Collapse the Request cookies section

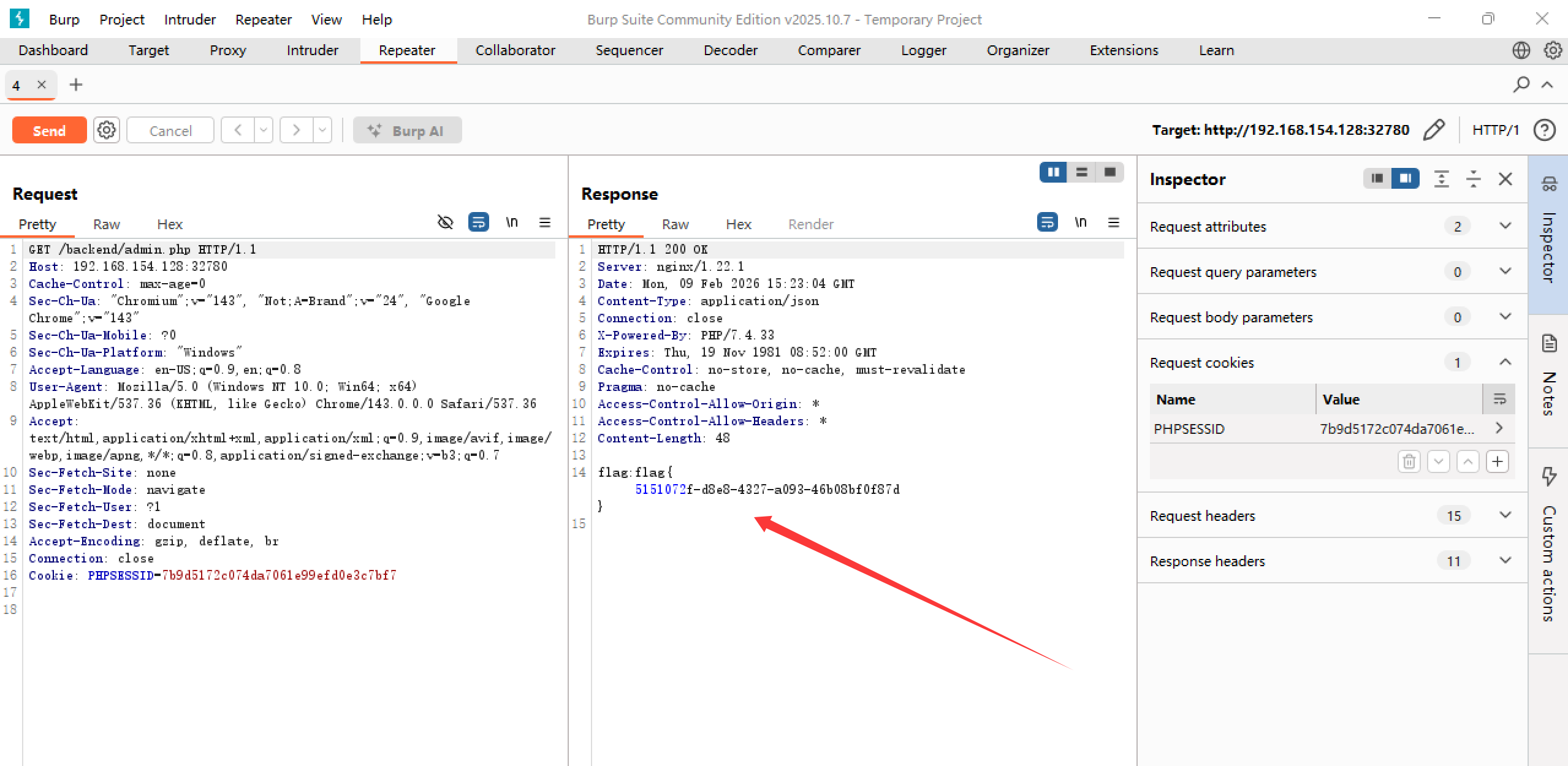pyautogui.click(x=1505, y=362)
